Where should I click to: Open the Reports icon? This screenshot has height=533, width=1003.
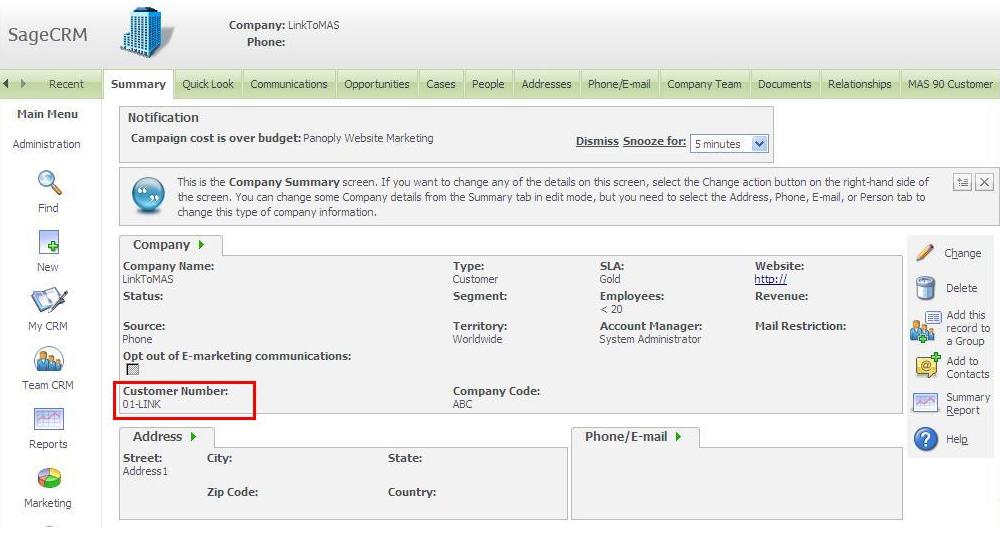click(x=49, y=419)
